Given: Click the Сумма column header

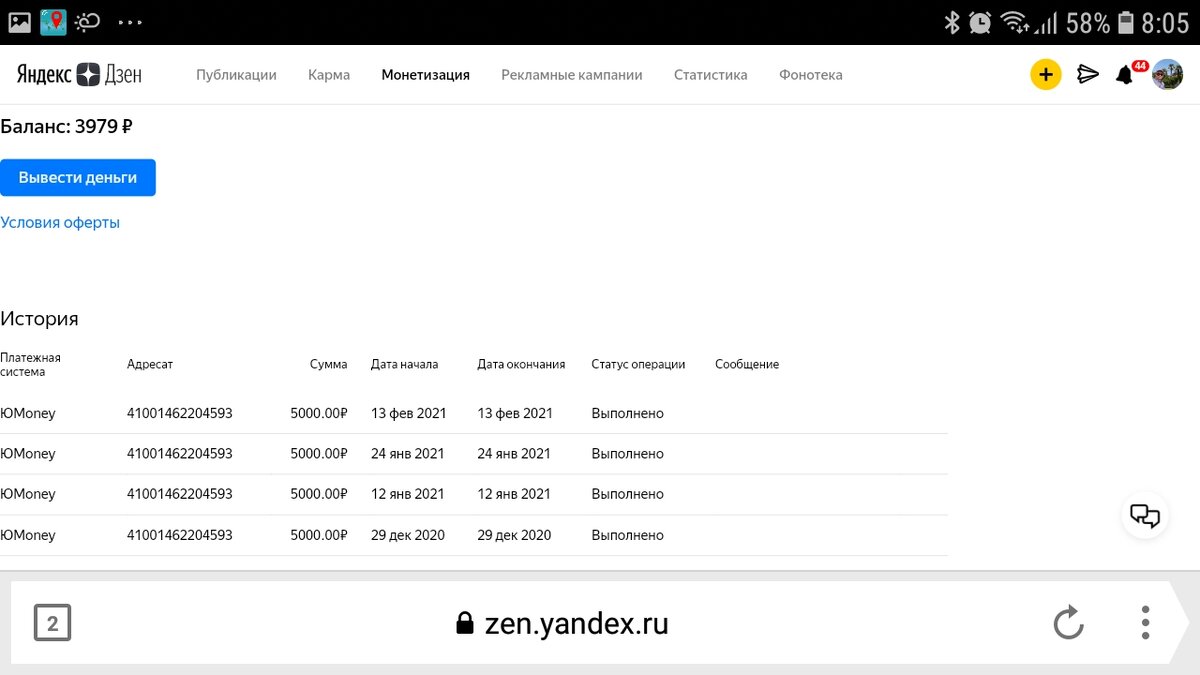Looking at the screenshot, I should [x=328, y=365].
